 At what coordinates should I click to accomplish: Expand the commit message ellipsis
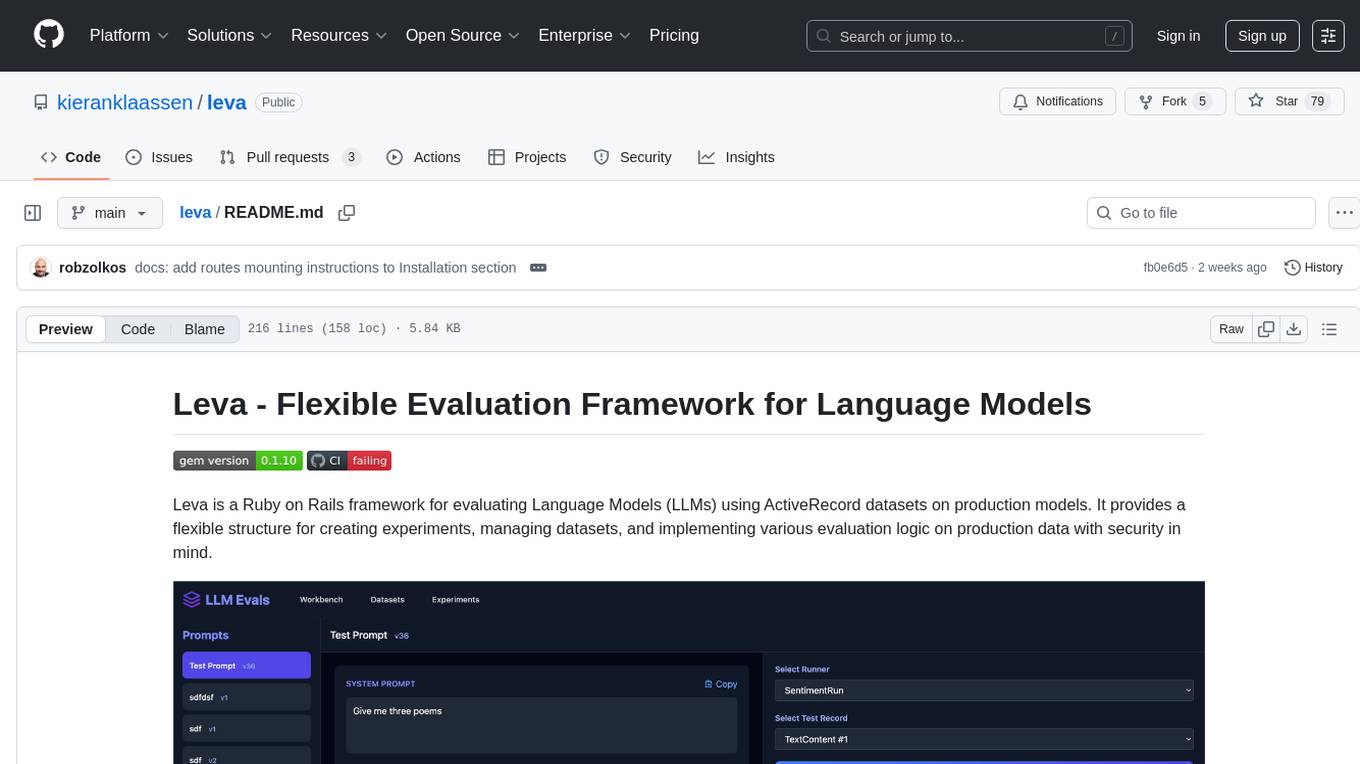538,268
